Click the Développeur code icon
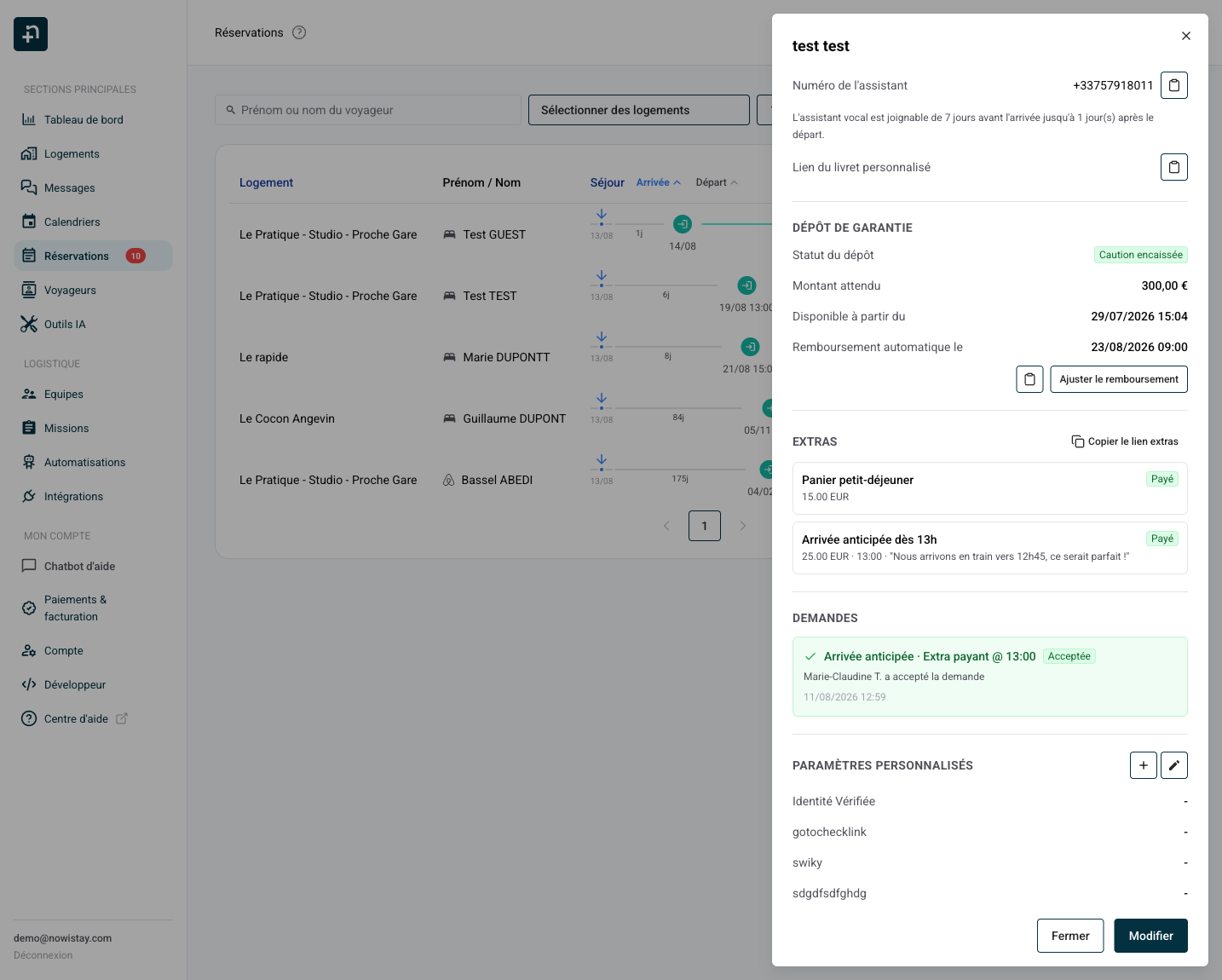Screen dimensions: 1222x980 tap(29, 684)
